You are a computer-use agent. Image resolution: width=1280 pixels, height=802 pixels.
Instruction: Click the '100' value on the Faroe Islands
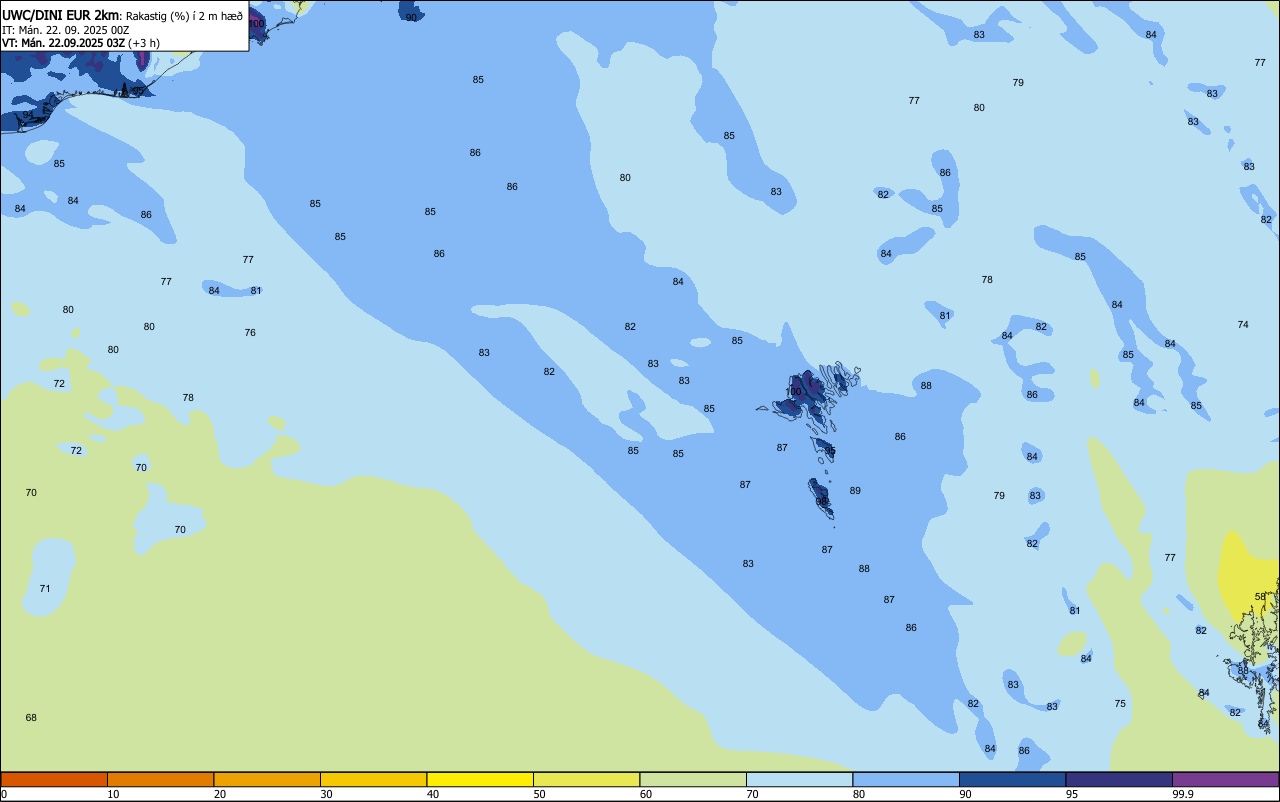click(794, 392)
